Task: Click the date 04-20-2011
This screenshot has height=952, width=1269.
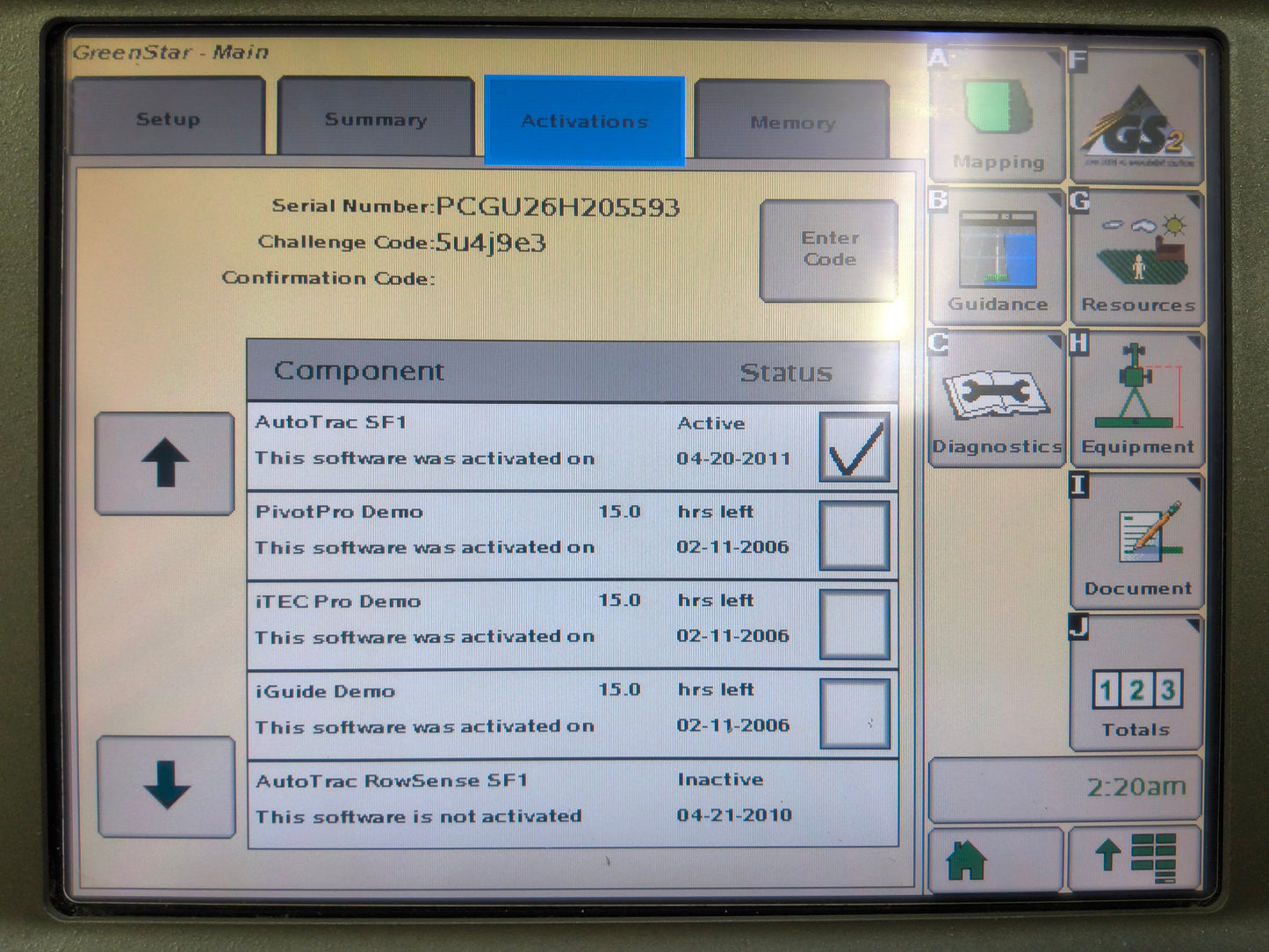Action: pos(734,458)
